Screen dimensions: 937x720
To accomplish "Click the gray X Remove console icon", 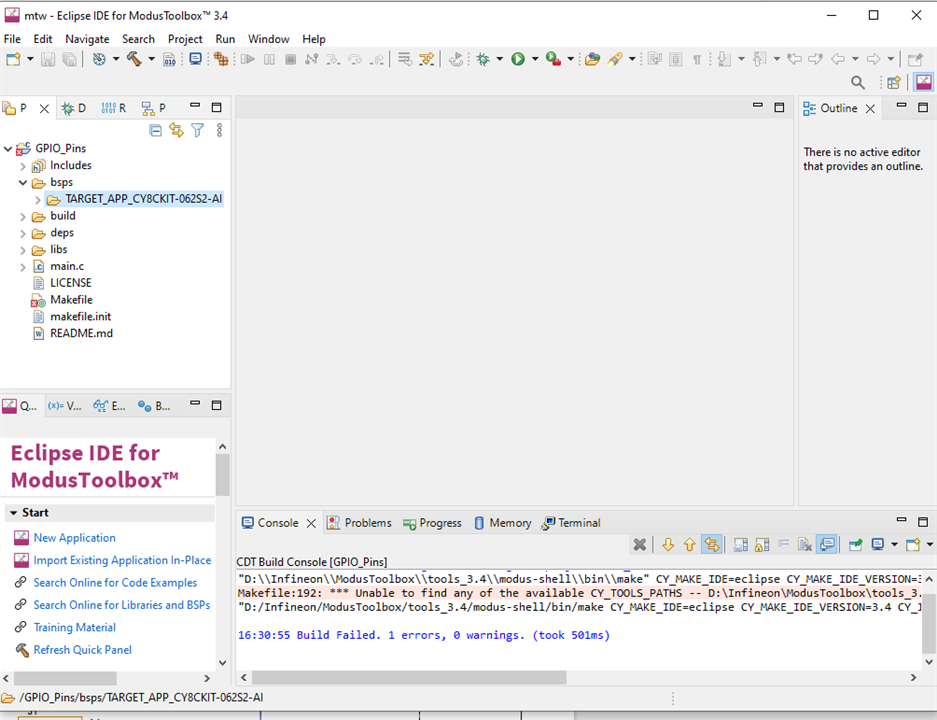I will [639, 544].
